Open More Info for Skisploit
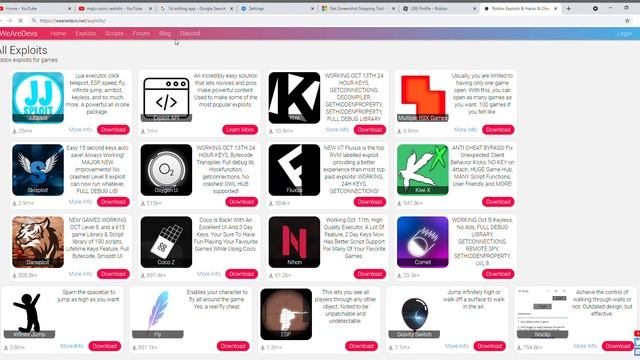The image size is (640, 360). [x=80, y=202]
